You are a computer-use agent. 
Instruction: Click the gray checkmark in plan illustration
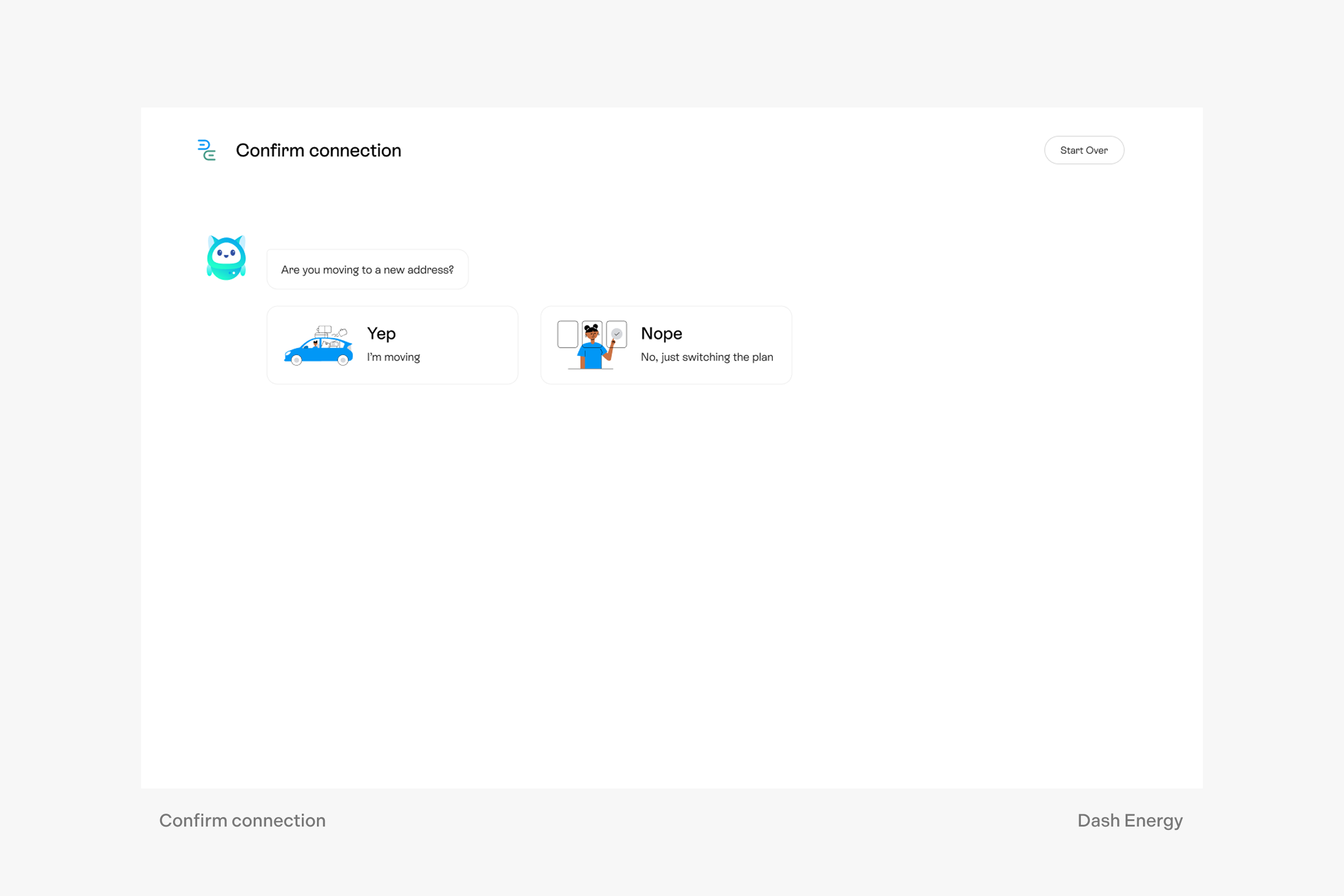point(617,334)
